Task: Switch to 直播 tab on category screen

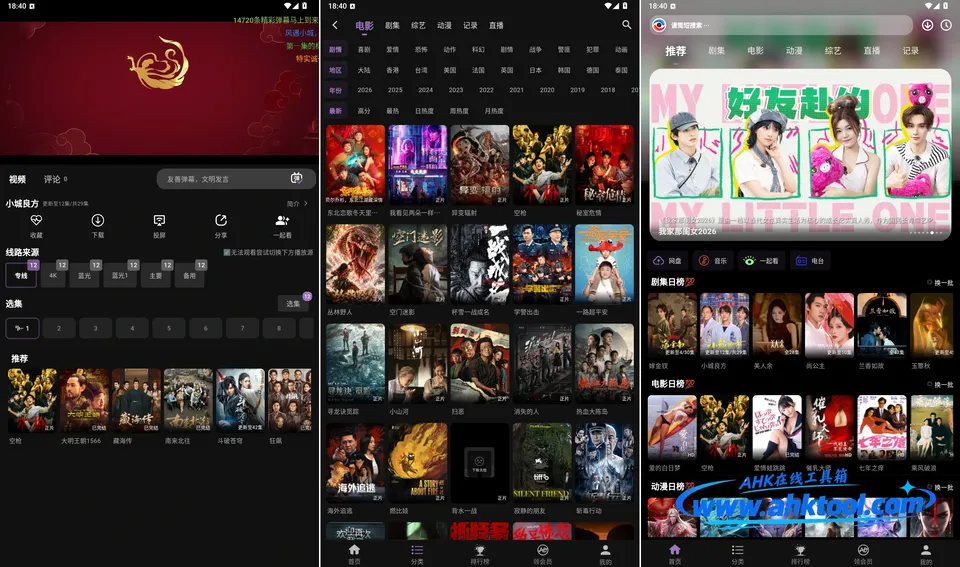Action: [497, 25]
